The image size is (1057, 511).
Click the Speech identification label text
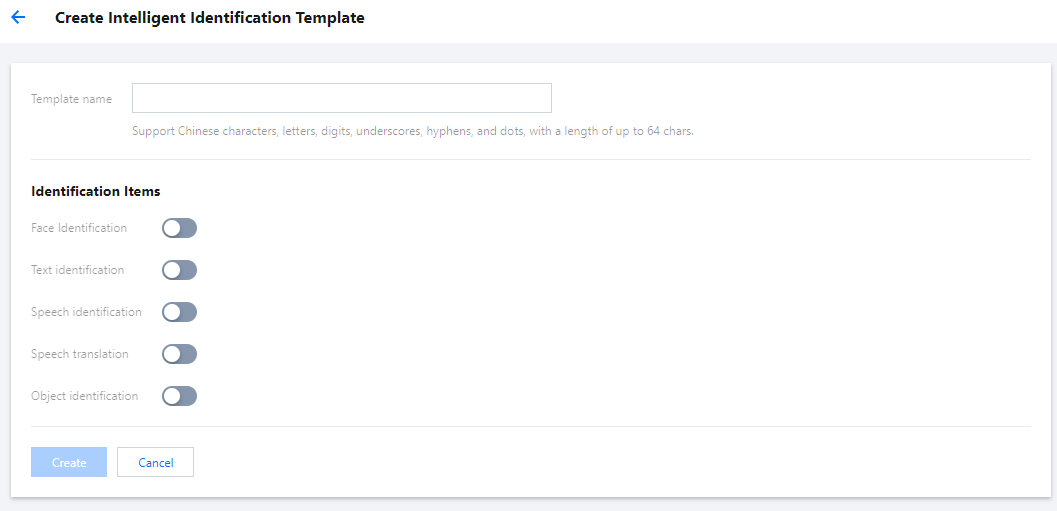tap(86, 312)
